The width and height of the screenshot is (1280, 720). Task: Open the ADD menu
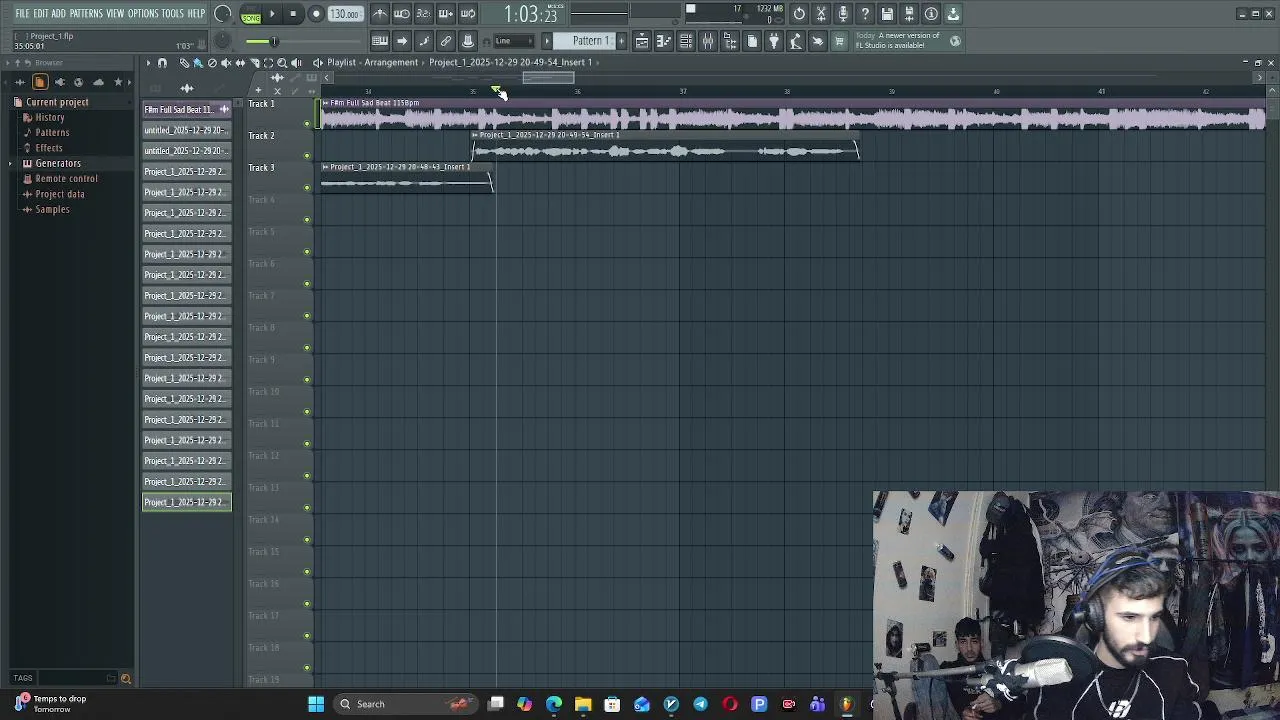point(59,14)
